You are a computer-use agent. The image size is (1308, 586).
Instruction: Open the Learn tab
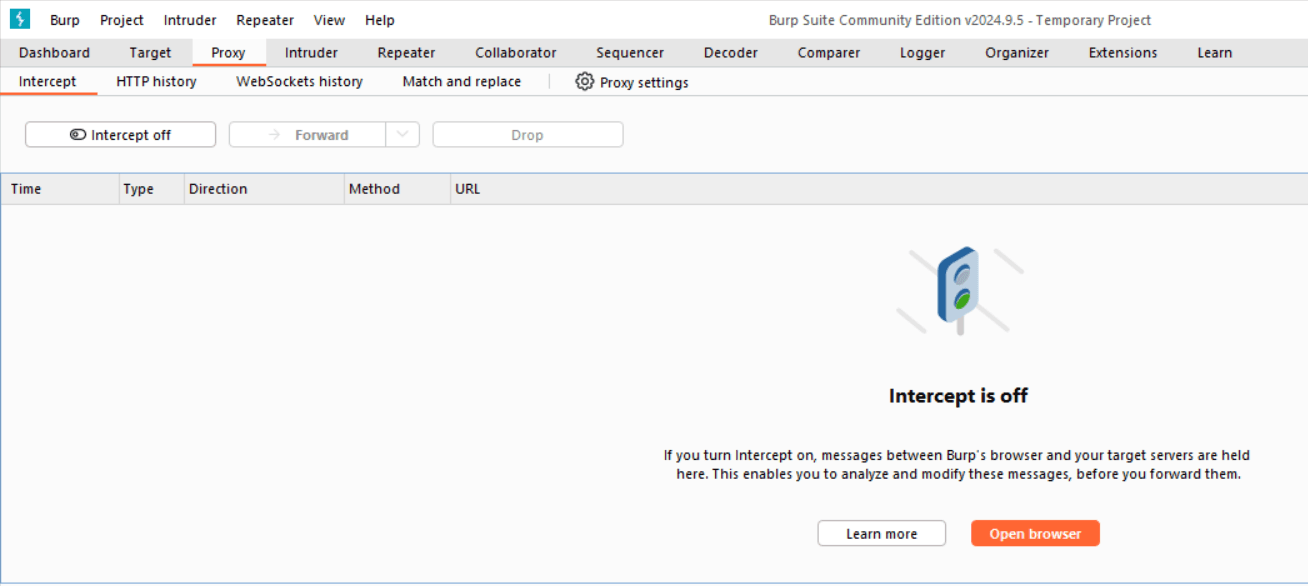click(1215, 53)
